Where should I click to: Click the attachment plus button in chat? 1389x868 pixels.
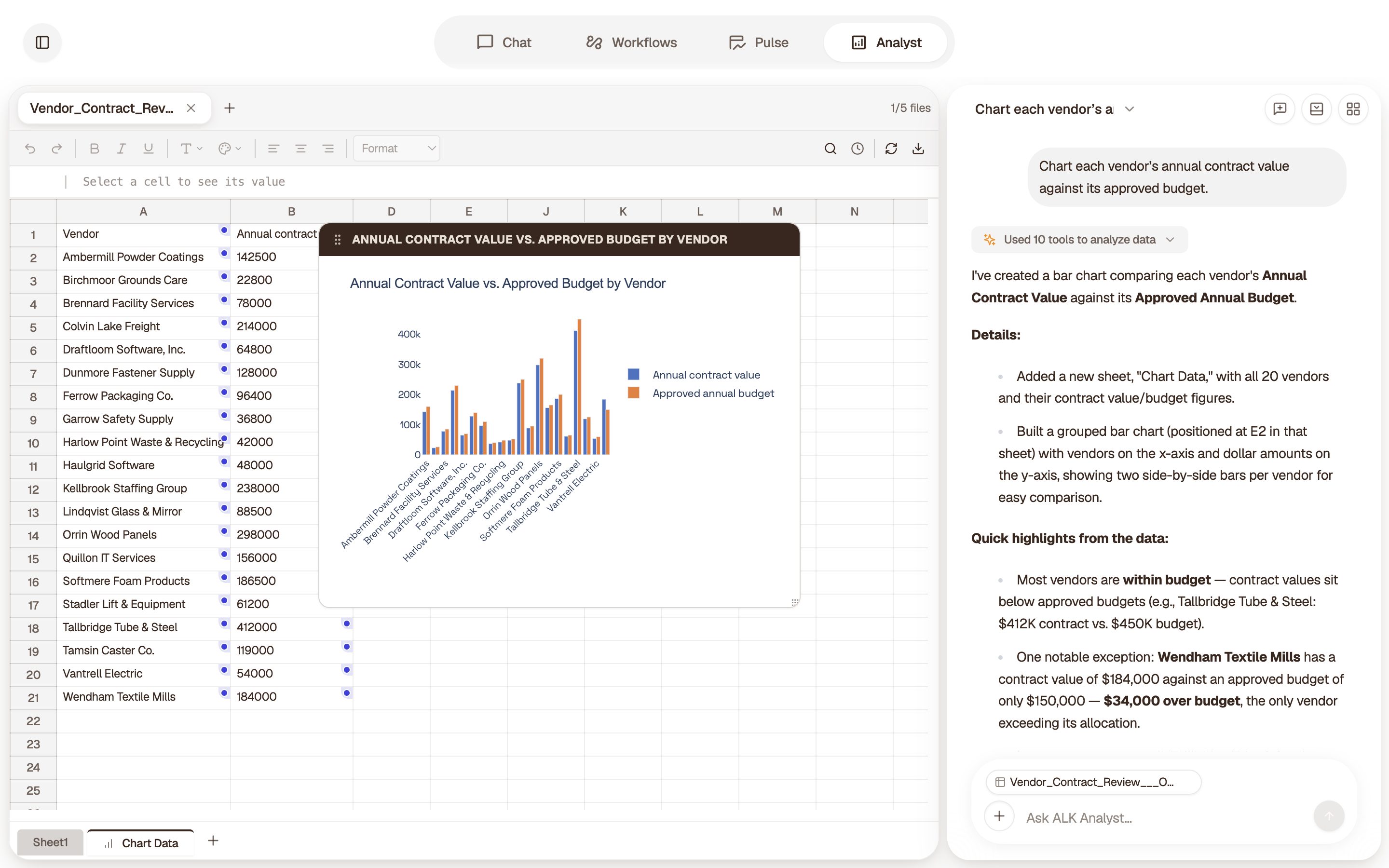tap(999, 816)
